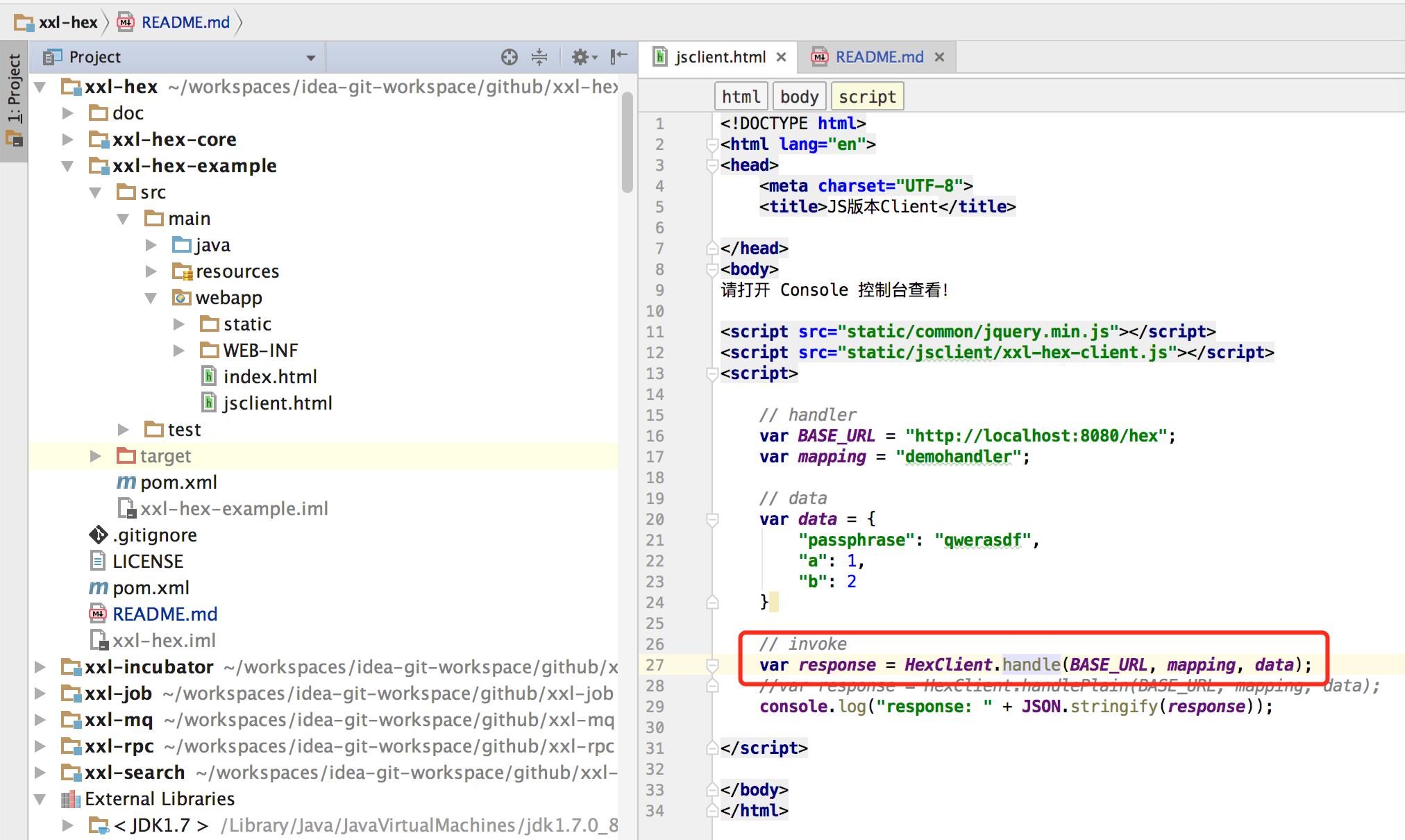This screenshot has width=1405, height=840.
Task: Toggle code fold at line 3 head tag
Action: 712,165
